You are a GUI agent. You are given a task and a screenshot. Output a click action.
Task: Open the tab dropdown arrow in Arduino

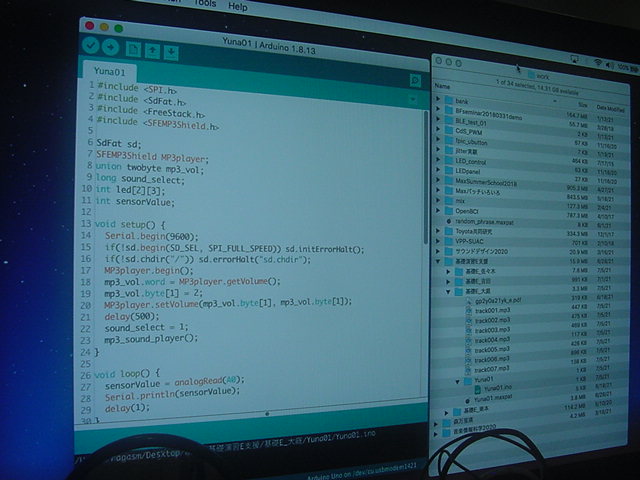413,99
